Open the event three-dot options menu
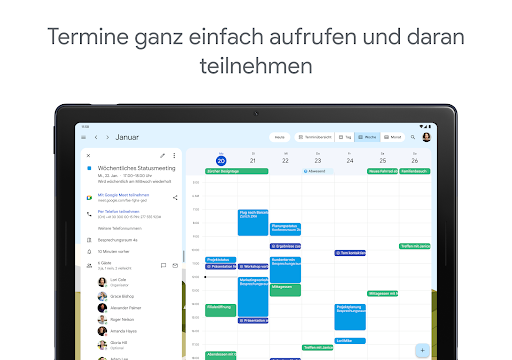Screen dimensions: 512x360 click(174, 156)
